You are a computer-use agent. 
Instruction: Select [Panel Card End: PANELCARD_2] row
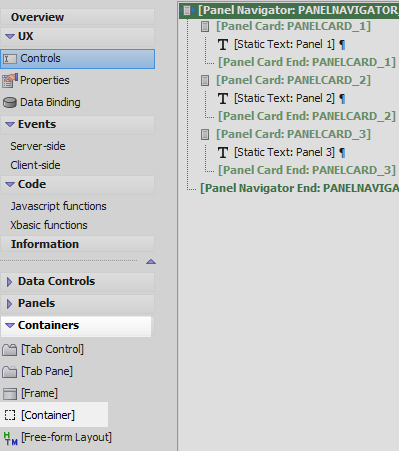[307, 116]
